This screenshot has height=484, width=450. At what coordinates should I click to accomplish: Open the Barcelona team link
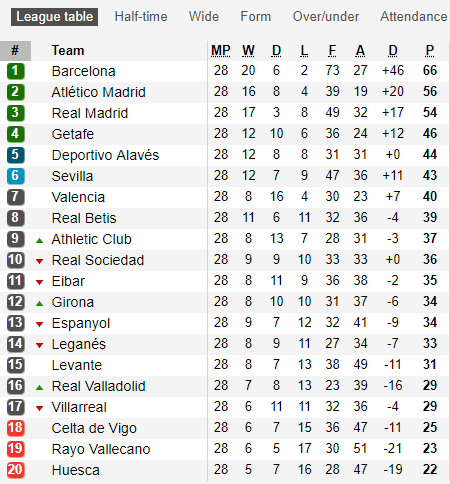84,71
